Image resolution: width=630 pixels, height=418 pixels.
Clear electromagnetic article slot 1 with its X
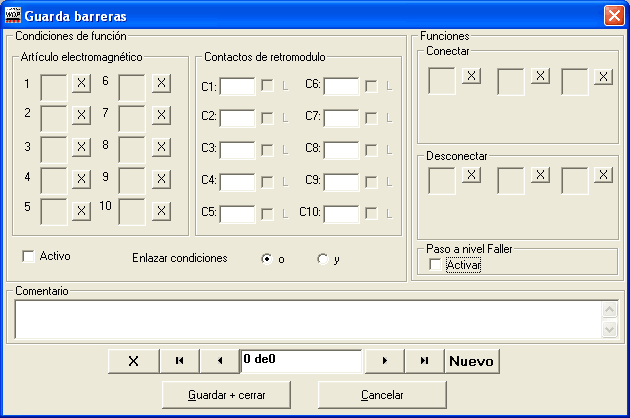(81, 83)
